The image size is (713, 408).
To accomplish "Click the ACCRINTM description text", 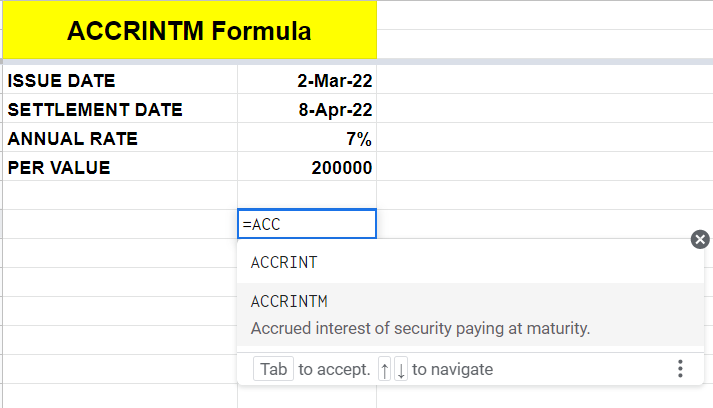I will (x=420, y=328).
